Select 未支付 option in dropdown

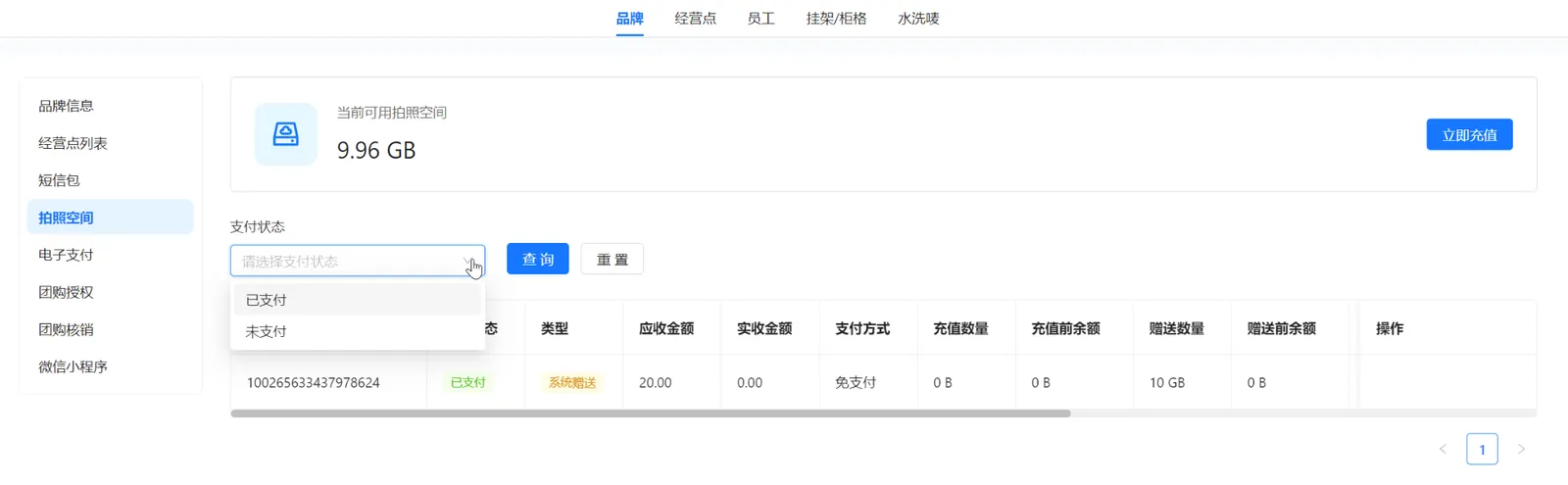click(x=358, y=331)
